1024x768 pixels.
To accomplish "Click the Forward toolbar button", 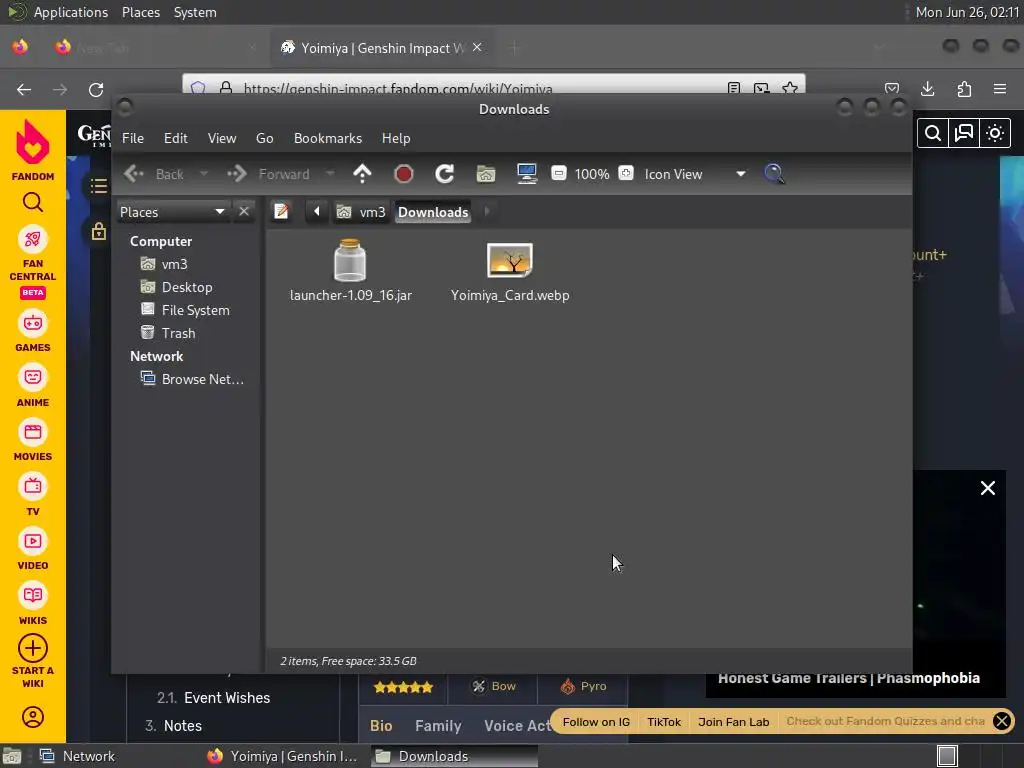I will 269,174.
